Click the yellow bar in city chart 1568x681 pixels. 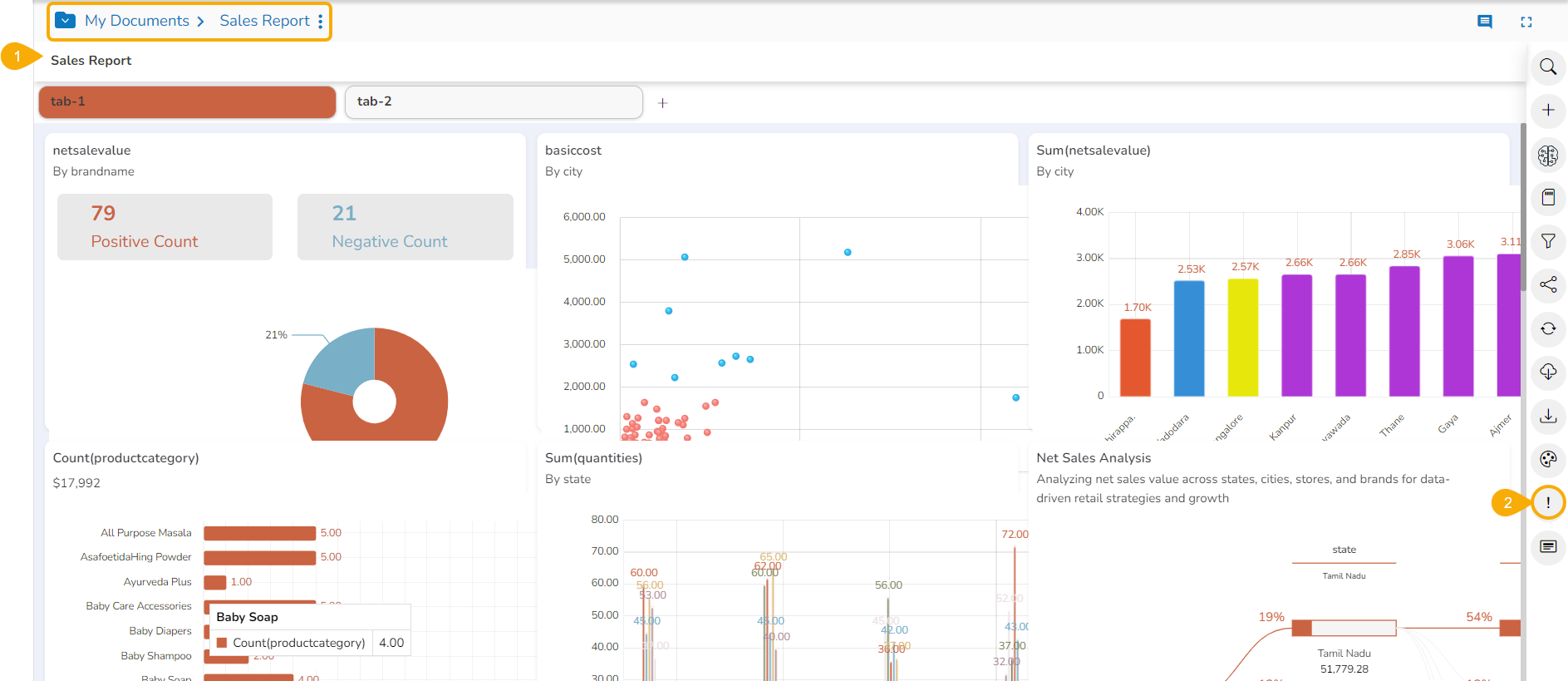1242,337
